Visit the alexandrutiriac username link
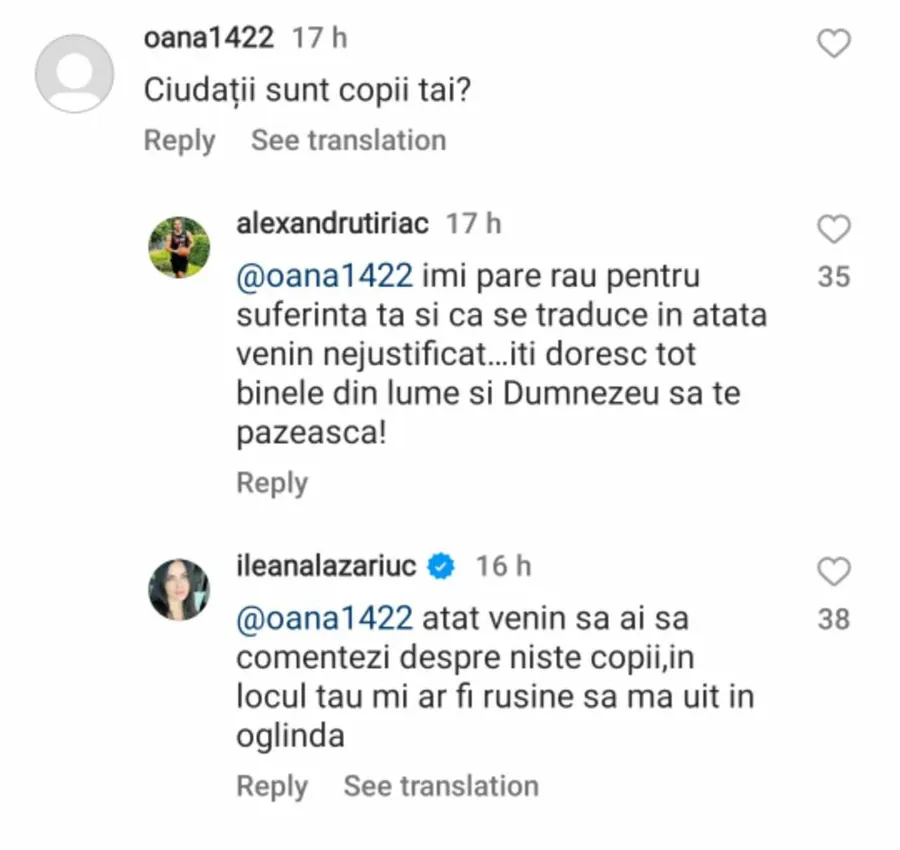 click(332, 223)
